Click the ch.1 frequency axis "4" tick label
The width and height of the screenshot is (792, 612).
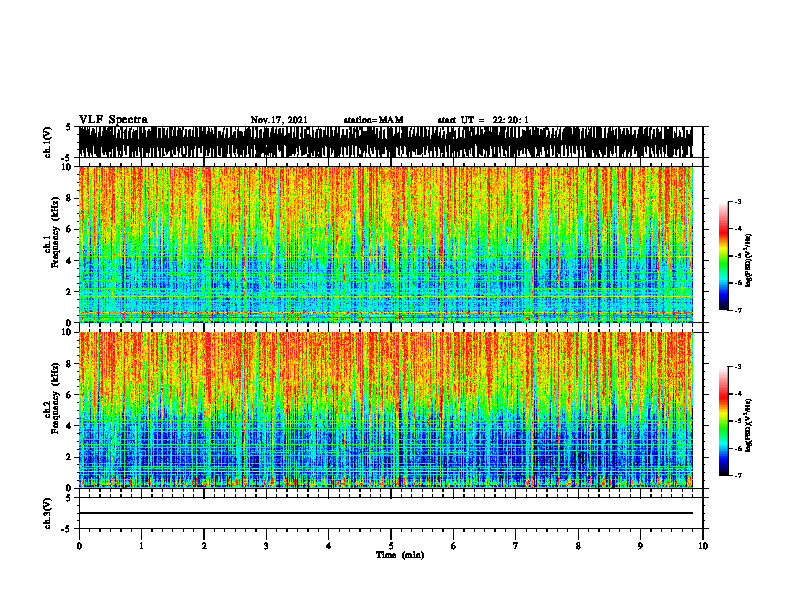(x=70, y=261)
